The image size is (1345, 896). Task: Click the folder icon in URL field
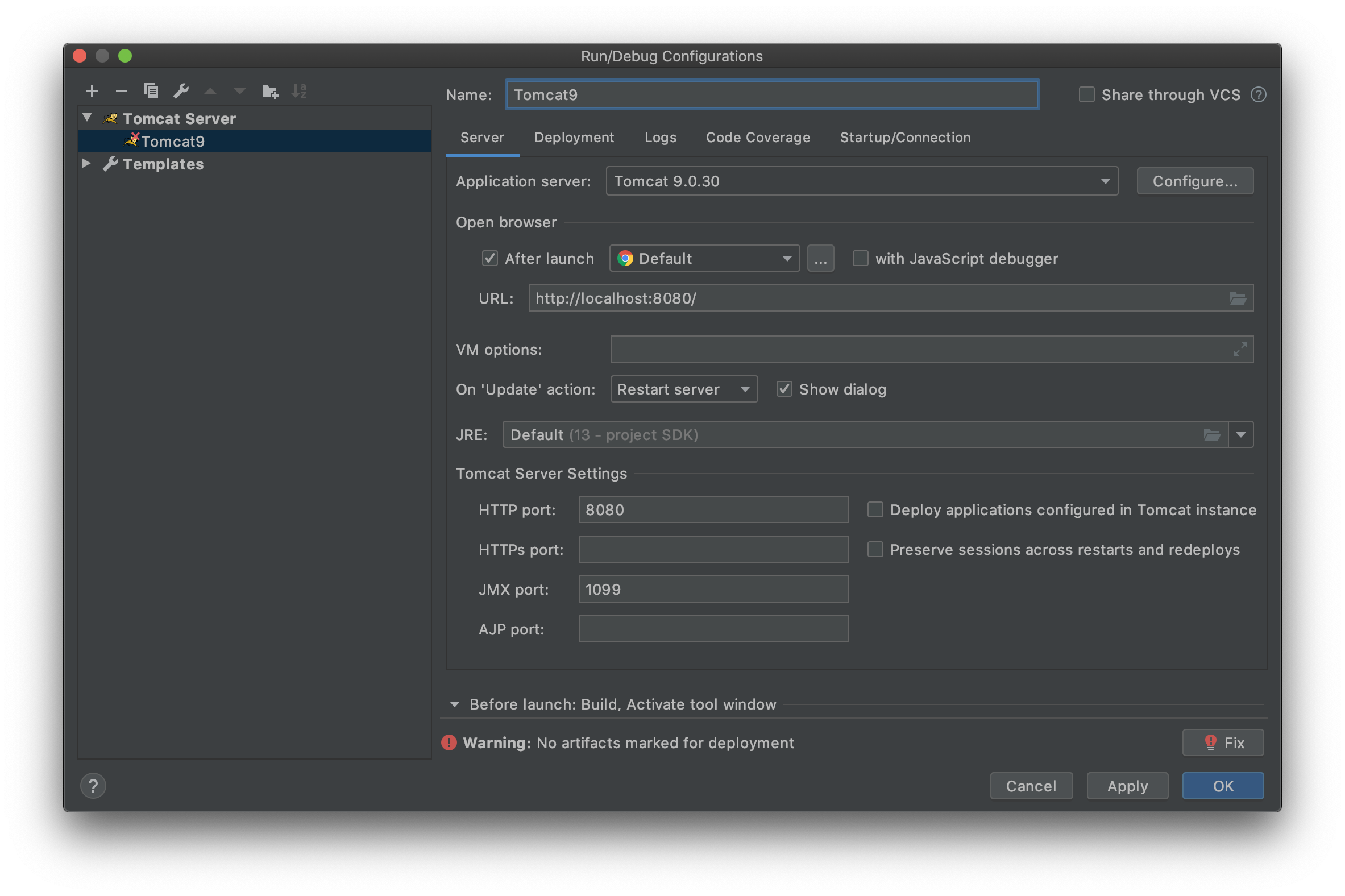(x=1238, y=298)
